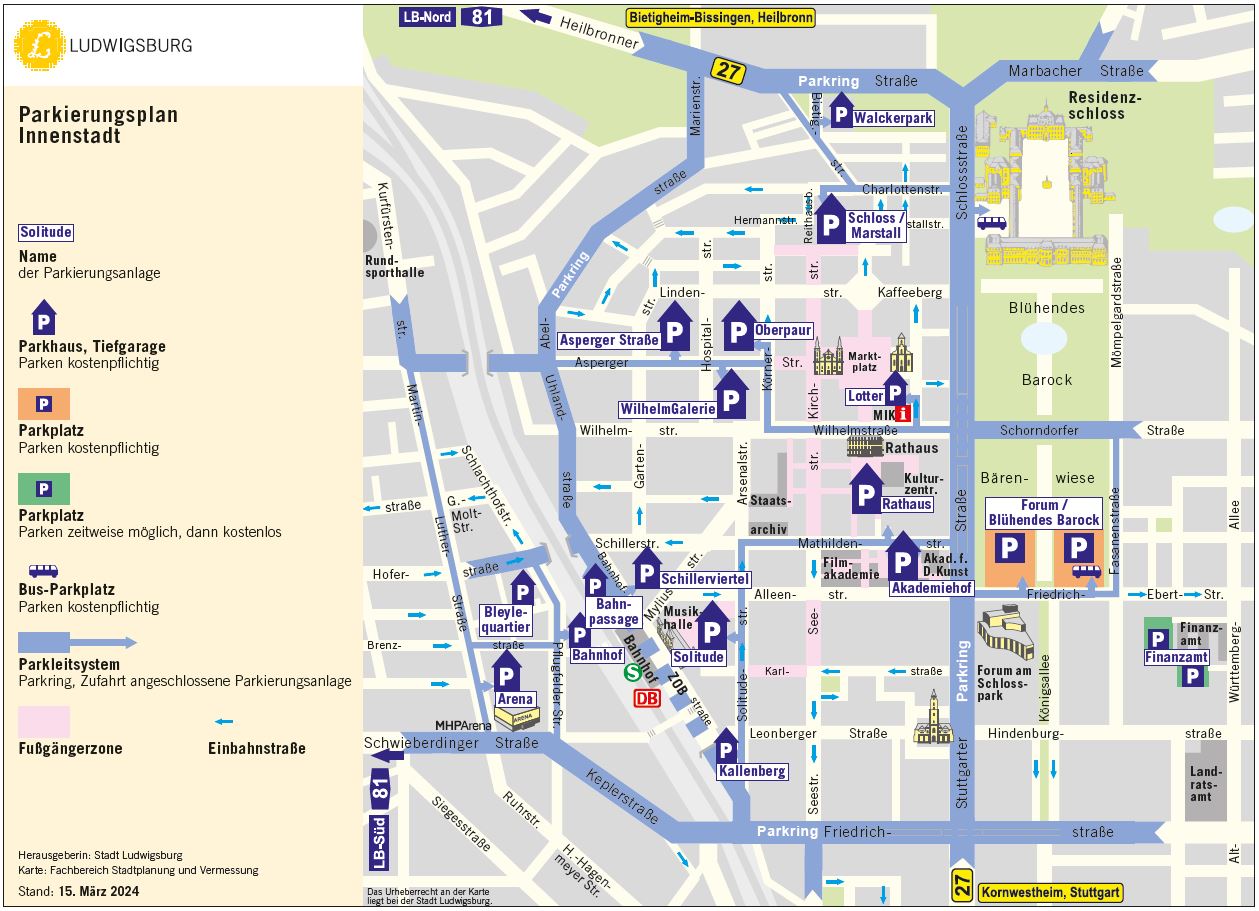This screenshot has height=911, width=1259.
Task: Click the Solitude parking garage label on map
Action: coord(698,657)
